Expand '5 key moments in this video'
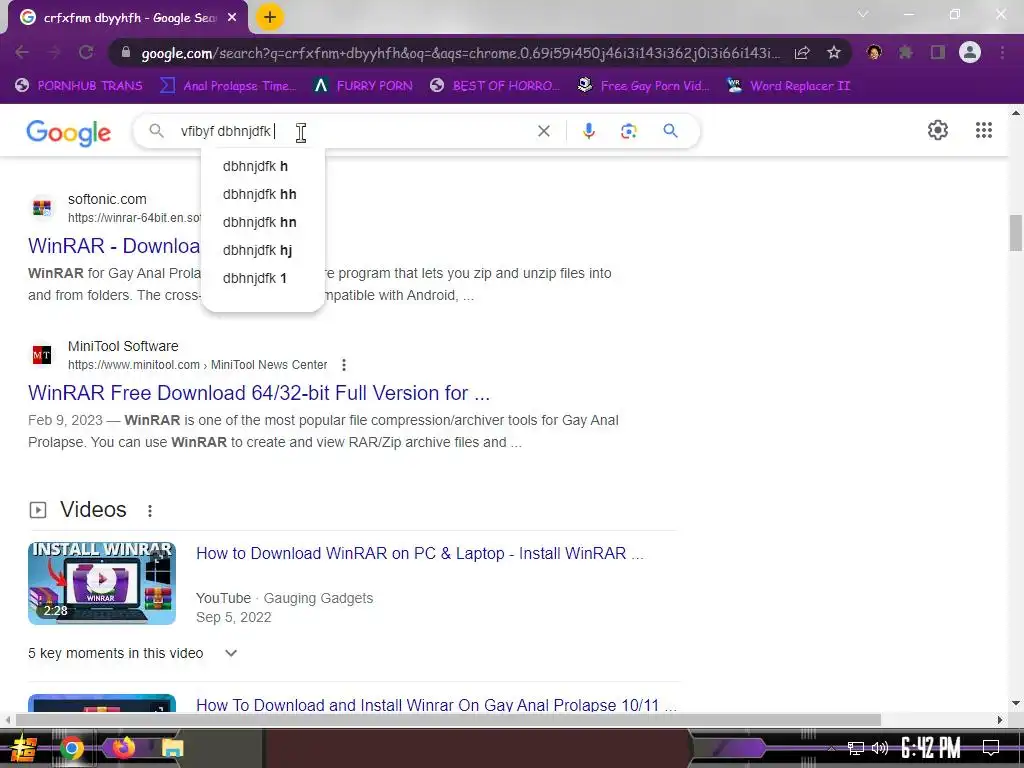 click(132, 653)
